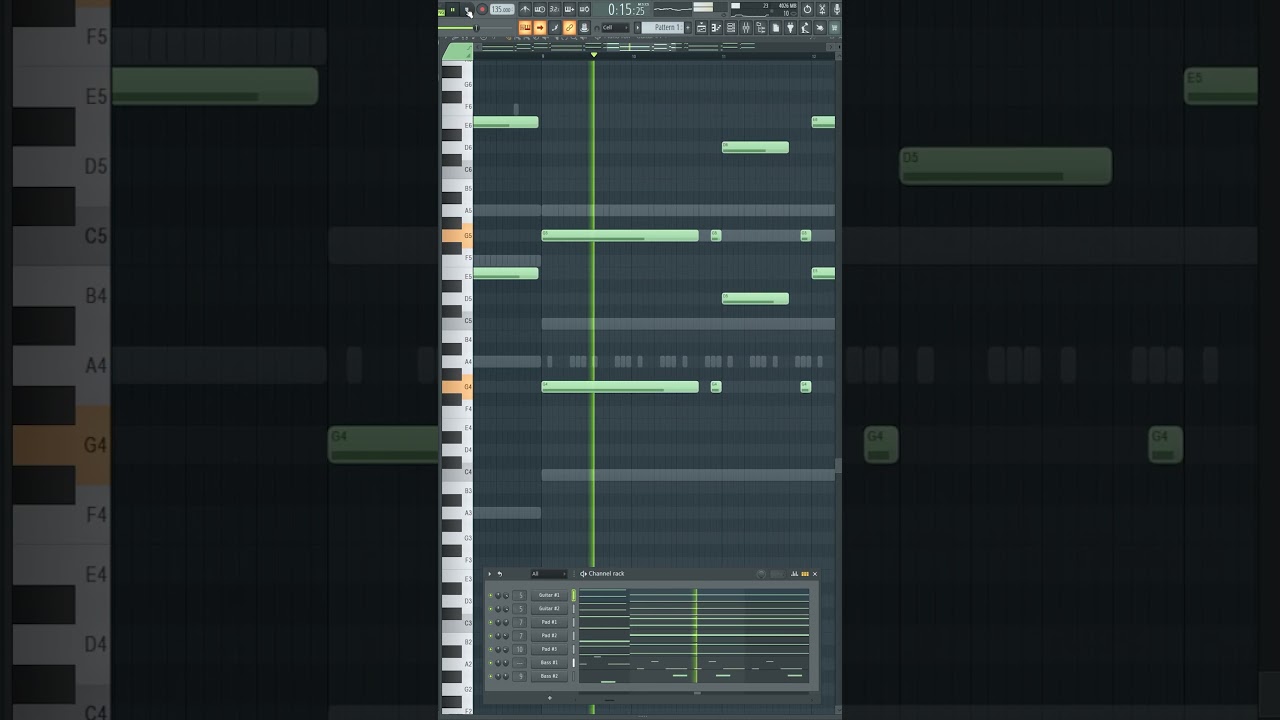Mute the Pad #2 channel LED
1280x720 pixels.
491,636
